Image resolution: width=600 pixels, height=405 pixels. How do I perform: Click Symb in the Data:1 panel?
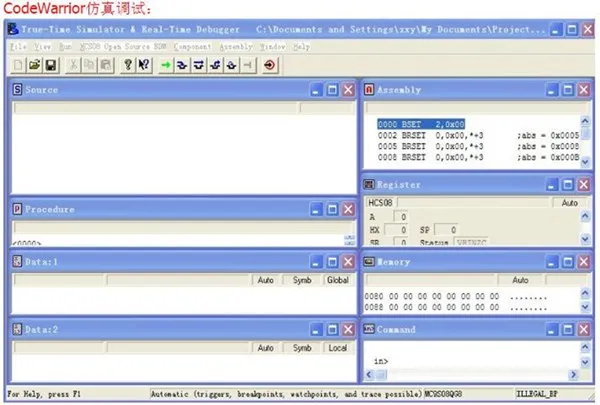[302, 280]
